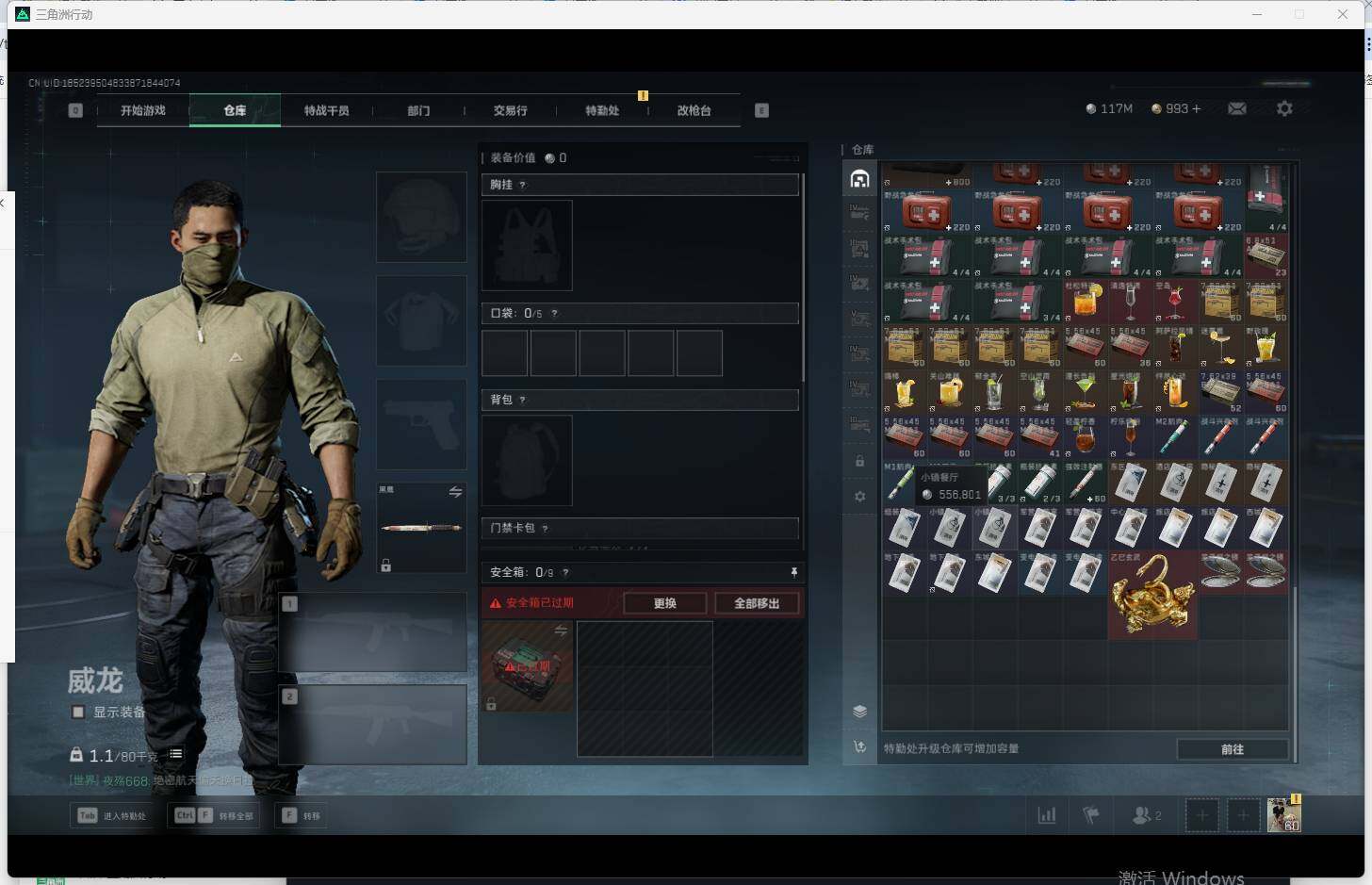1372x885 pixels.
Task: Select the golden 乙巳玄武 statue item
Action: tap(1152, 596)
